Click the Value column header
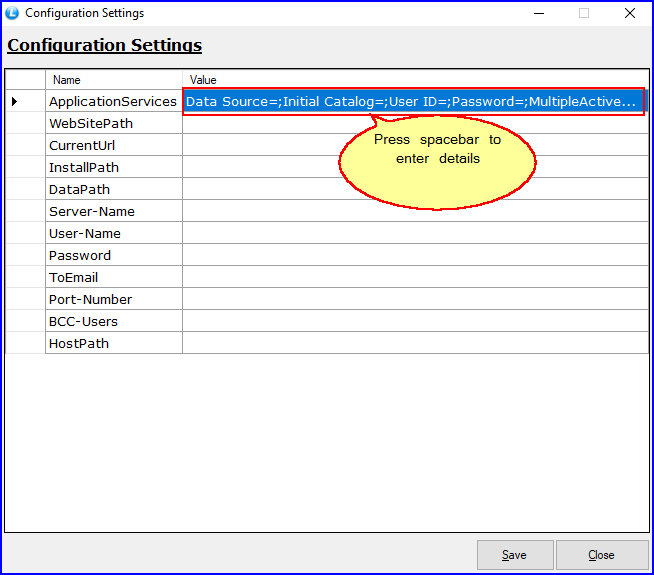Screen dimensions: 654x575 pos(415,80)
